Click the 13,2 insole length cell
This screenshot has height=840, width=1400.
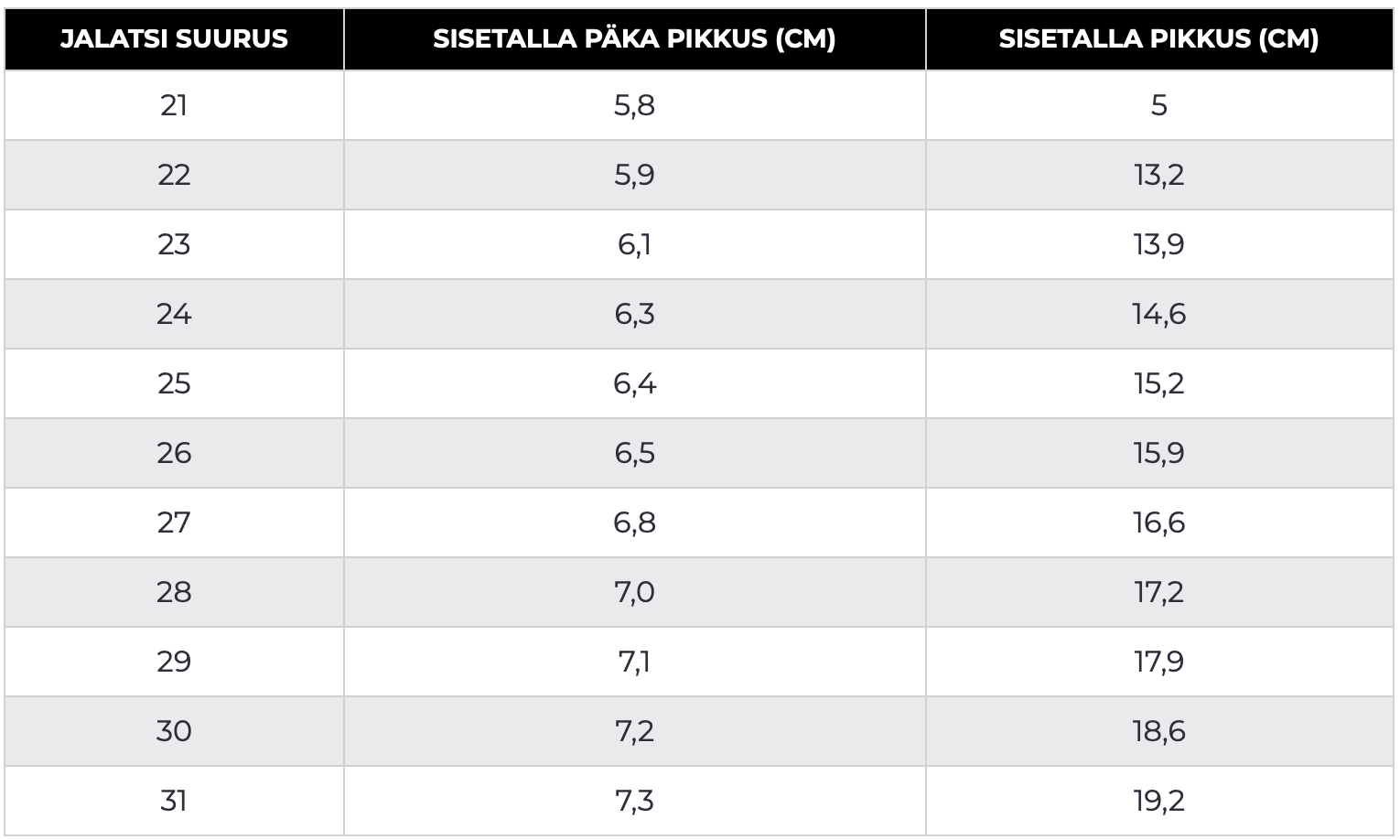coord(1158,176)
